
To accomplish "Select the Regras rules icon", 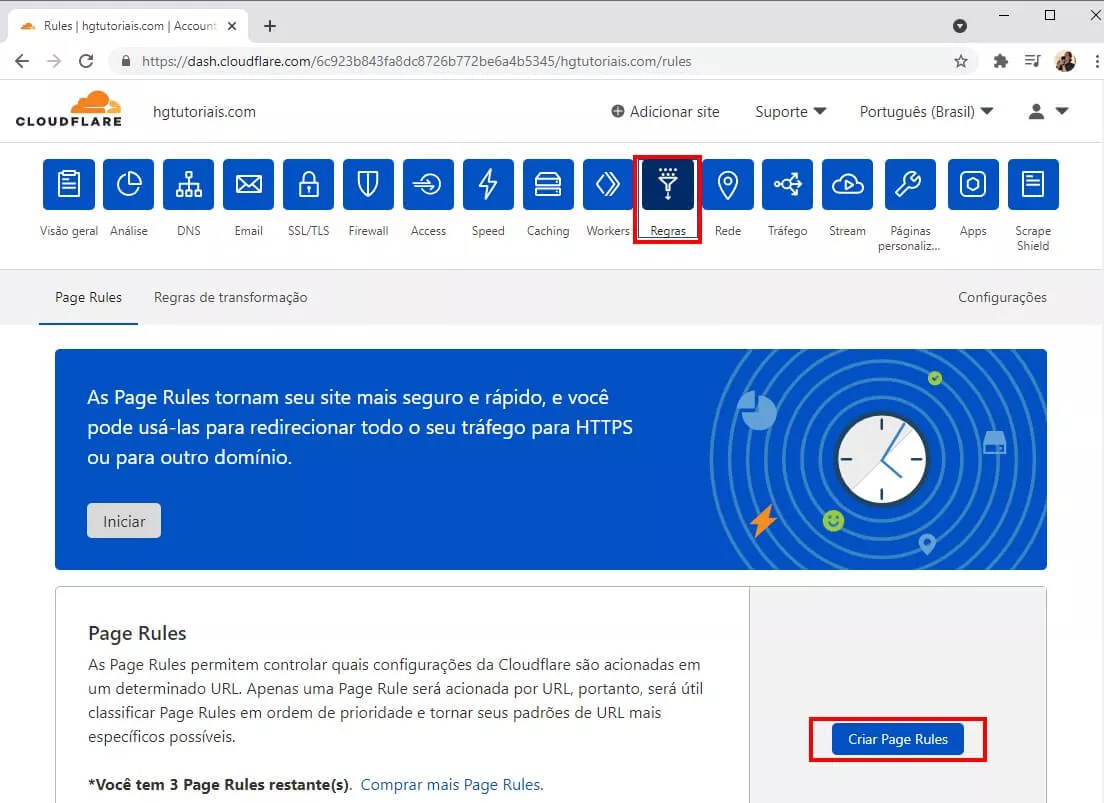I will click(x=667, y=185).
